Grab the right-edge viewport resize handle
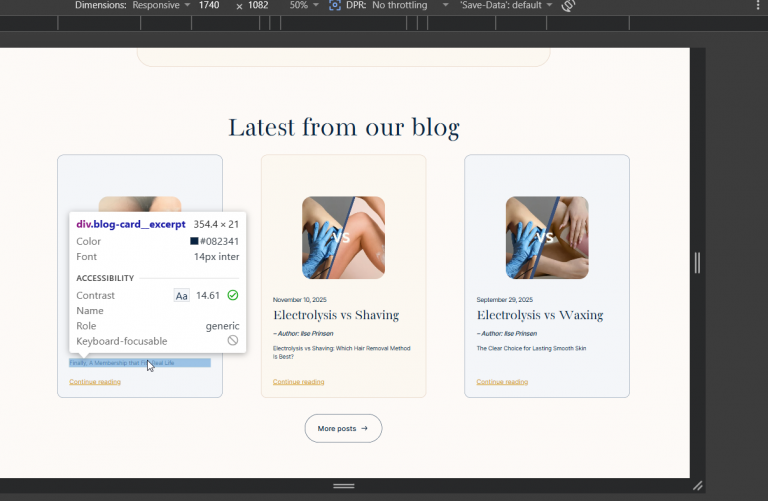The image size is (768, 501). (x=697, y=262)
